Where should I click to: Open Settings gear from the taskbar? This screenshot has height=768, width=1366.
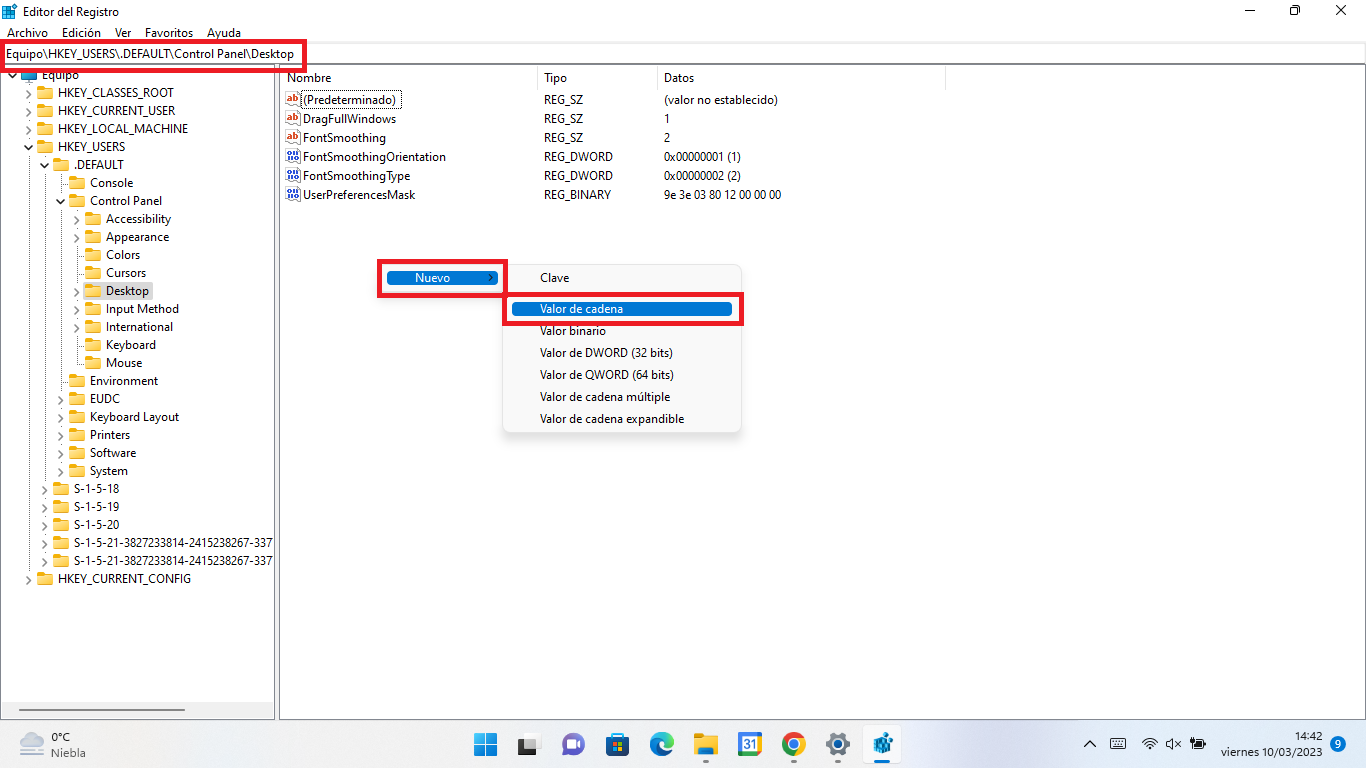click(837, 744)
